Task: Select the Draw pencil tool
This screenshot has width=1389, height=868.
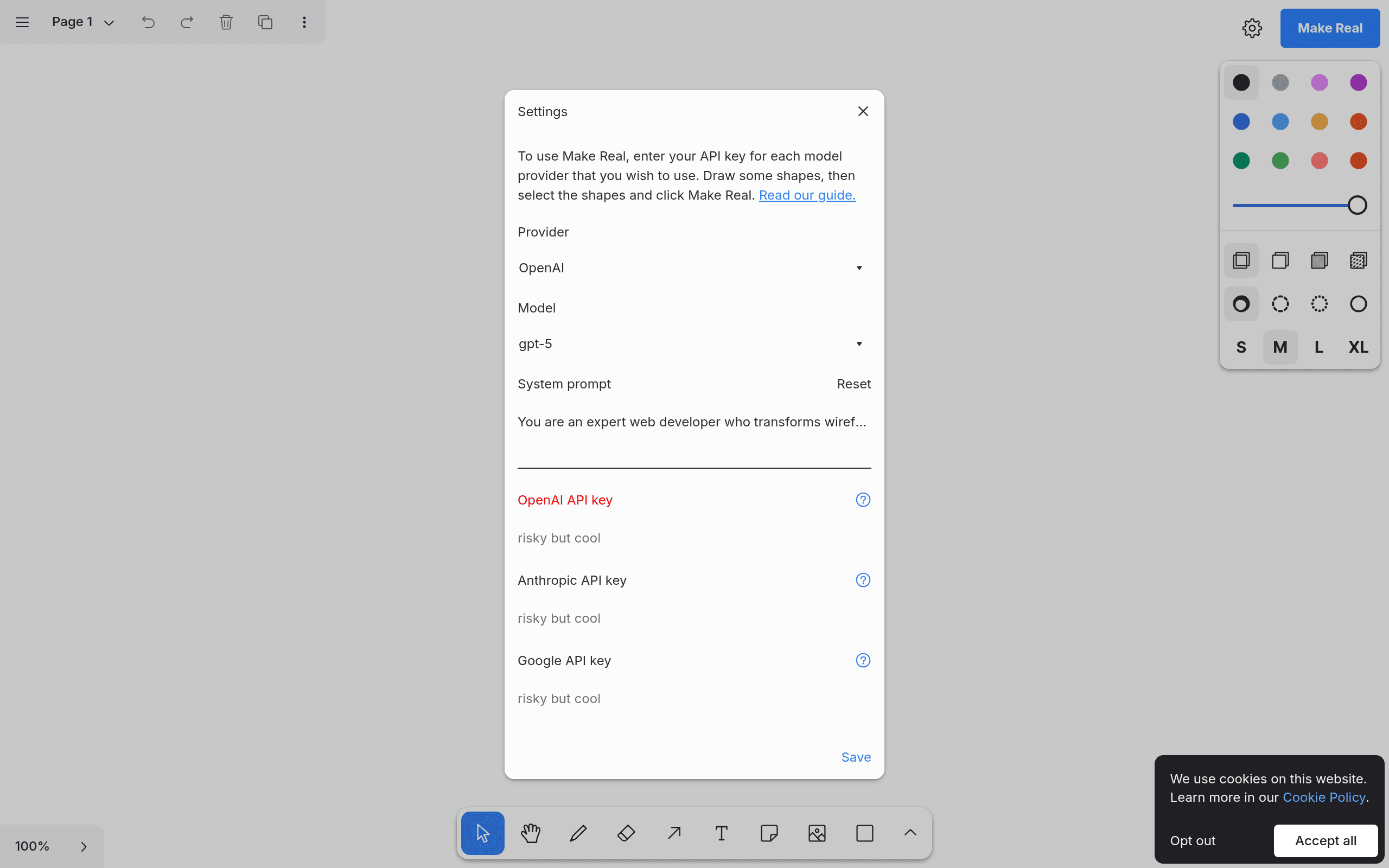Action: pyautogui.click(x=578, y=833)
